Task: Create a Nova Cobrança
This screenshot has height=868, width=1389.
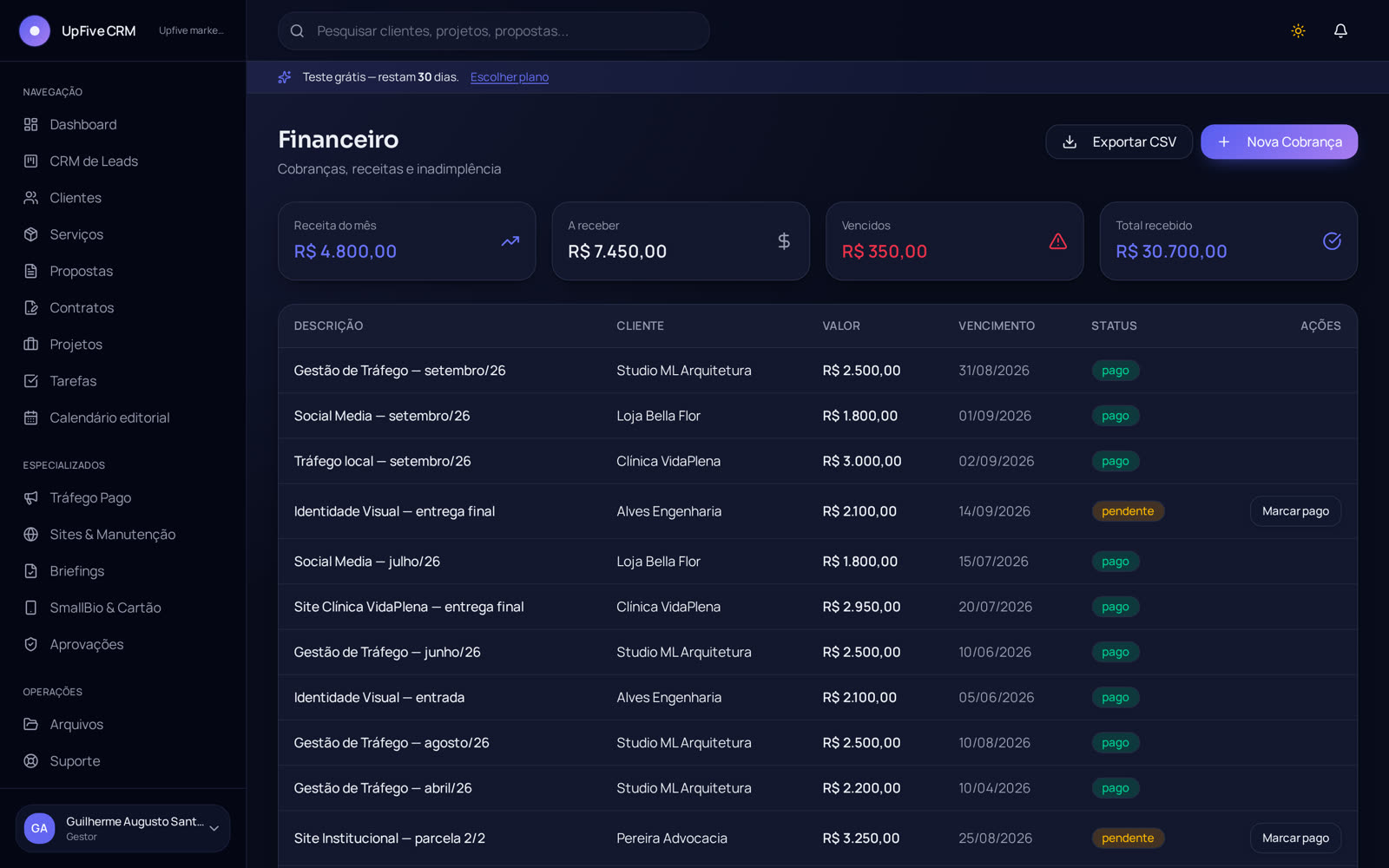Action: click(1279, 141)
